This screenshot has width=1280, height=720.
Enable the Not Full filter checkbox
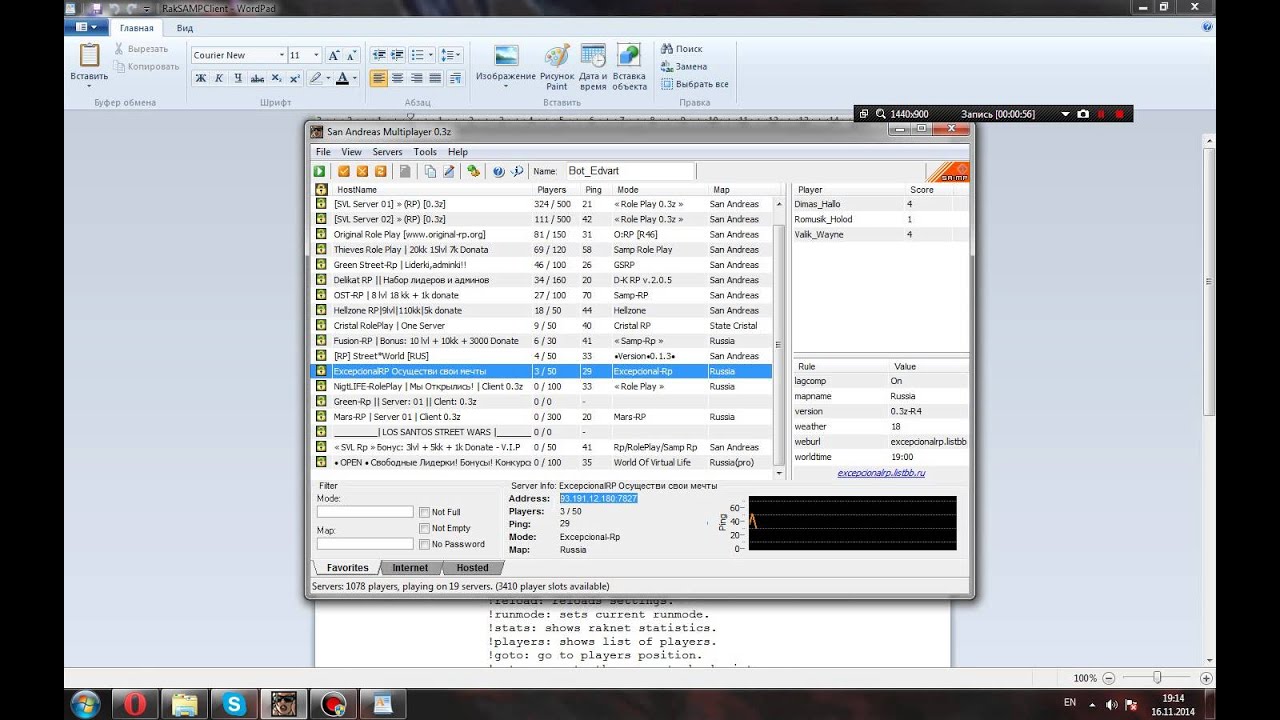pos(425,512)
